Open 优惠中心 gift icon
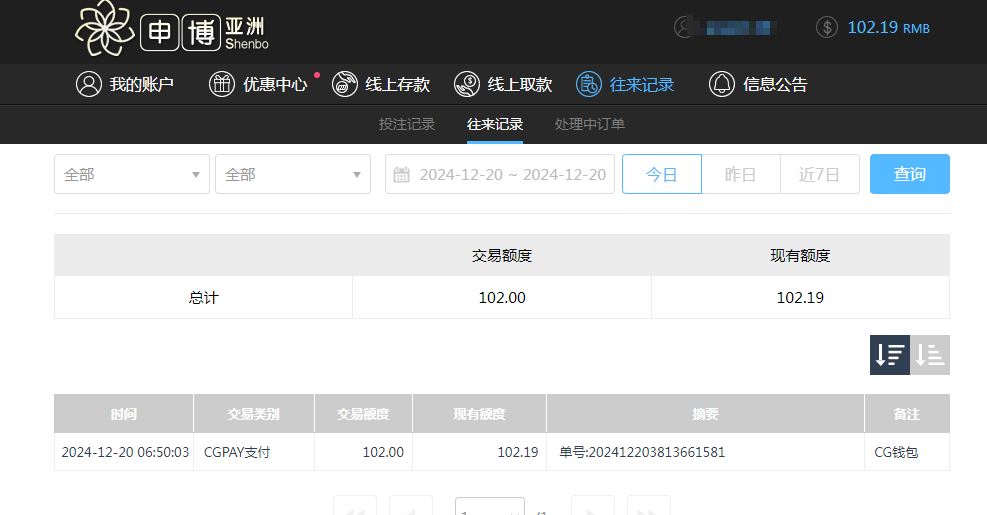This screenshot has width=987, height=515. click(x=221, y=85)
